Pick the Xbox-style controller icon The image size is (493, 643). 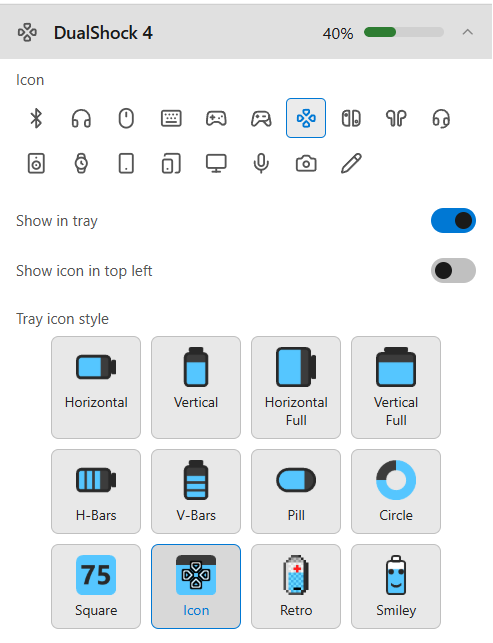click(261, 118)
